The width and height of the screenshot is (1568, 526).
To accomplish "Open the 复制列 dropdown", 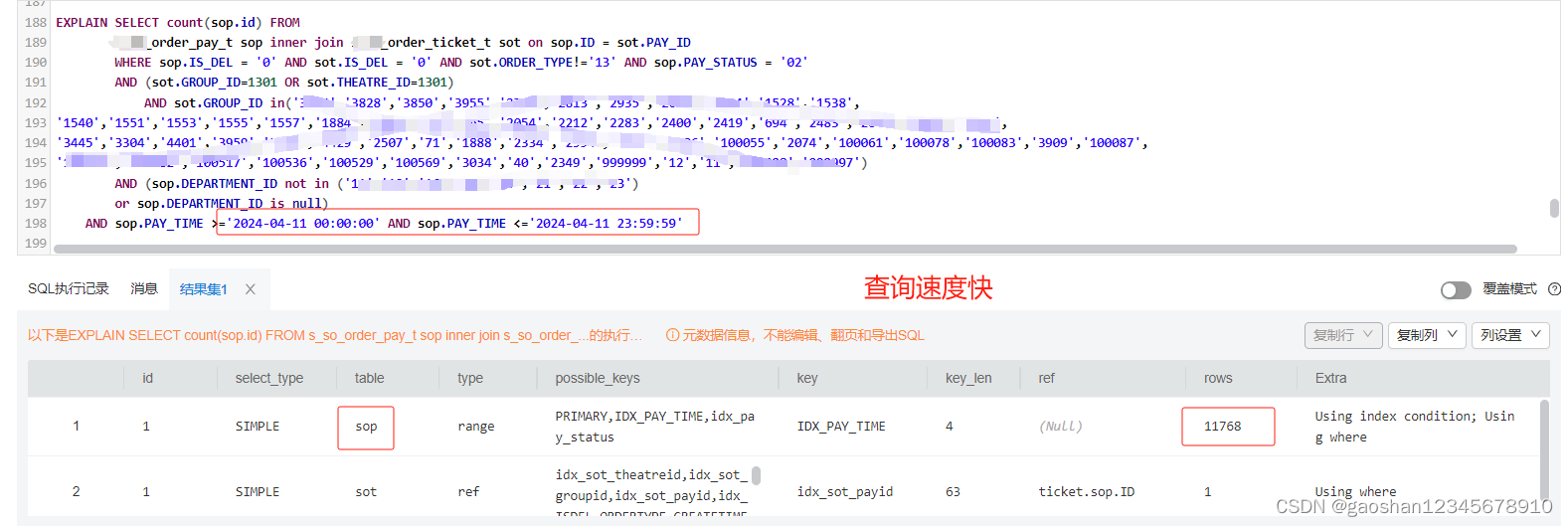I will (x=1427, y=335).
